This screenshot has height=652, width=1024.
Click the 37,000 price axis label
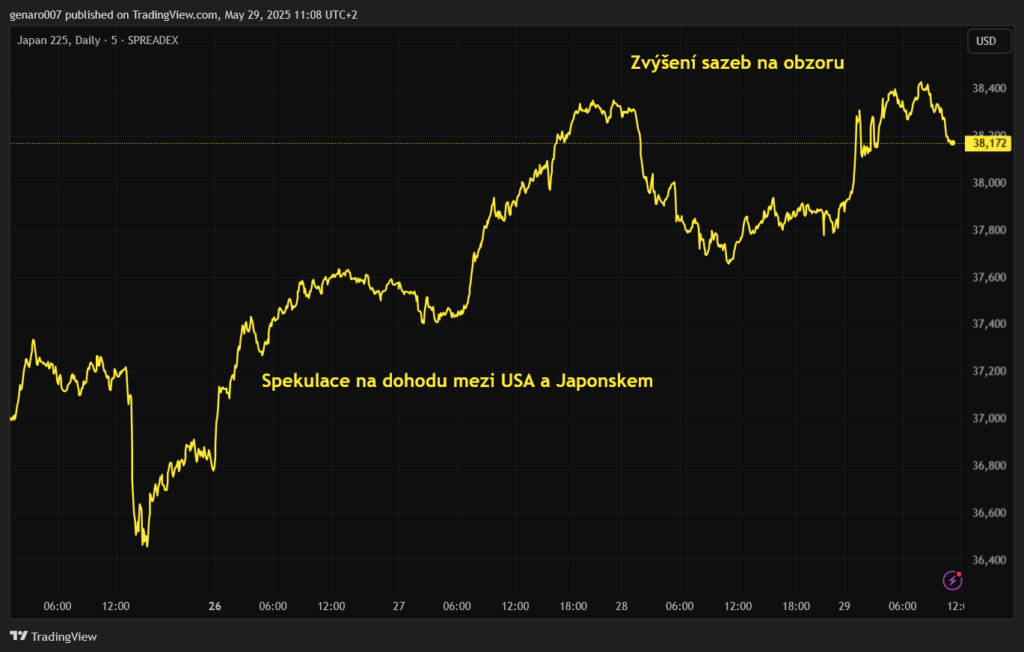(988, 418)
